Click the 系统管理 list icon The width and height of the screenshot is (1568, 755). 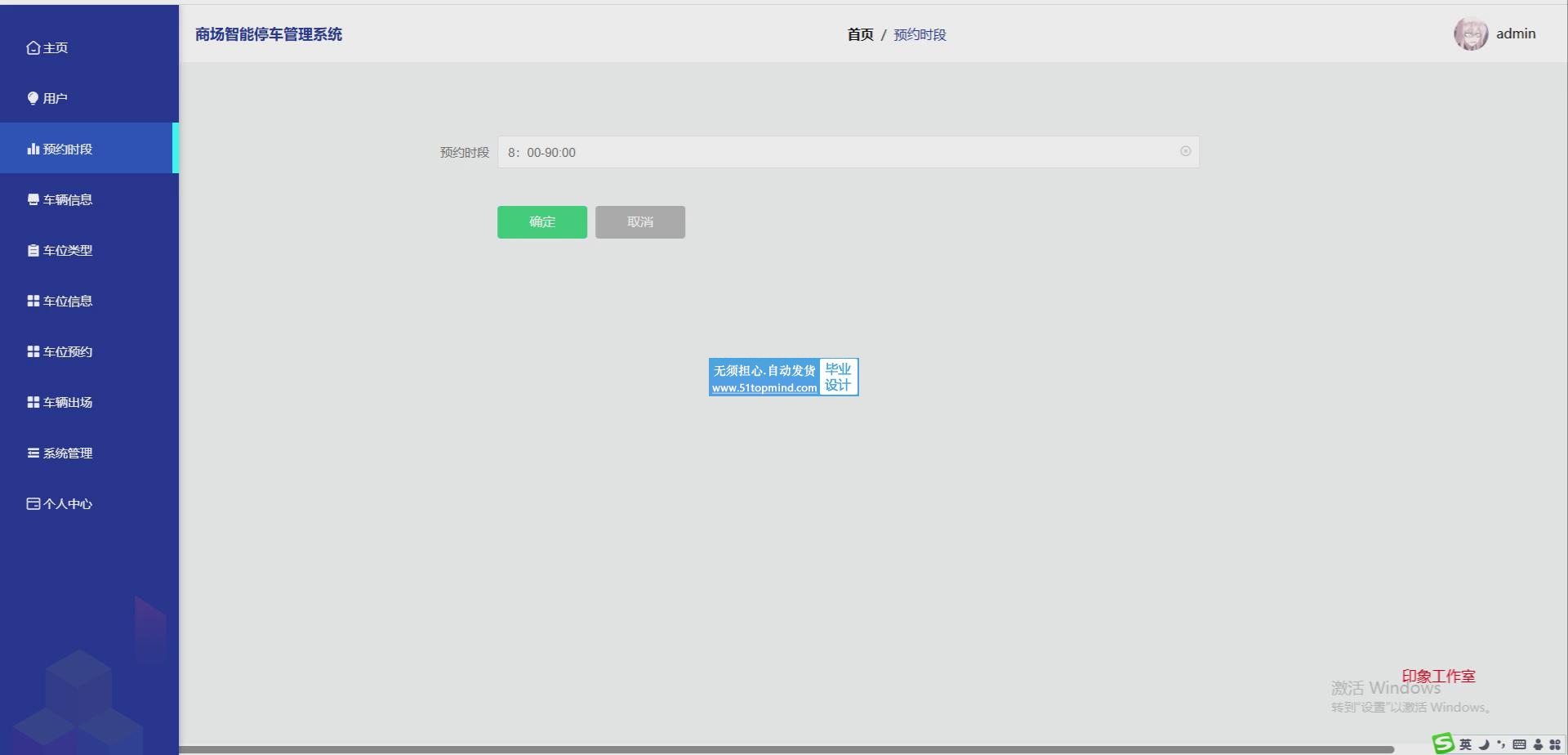coord(33,453)
